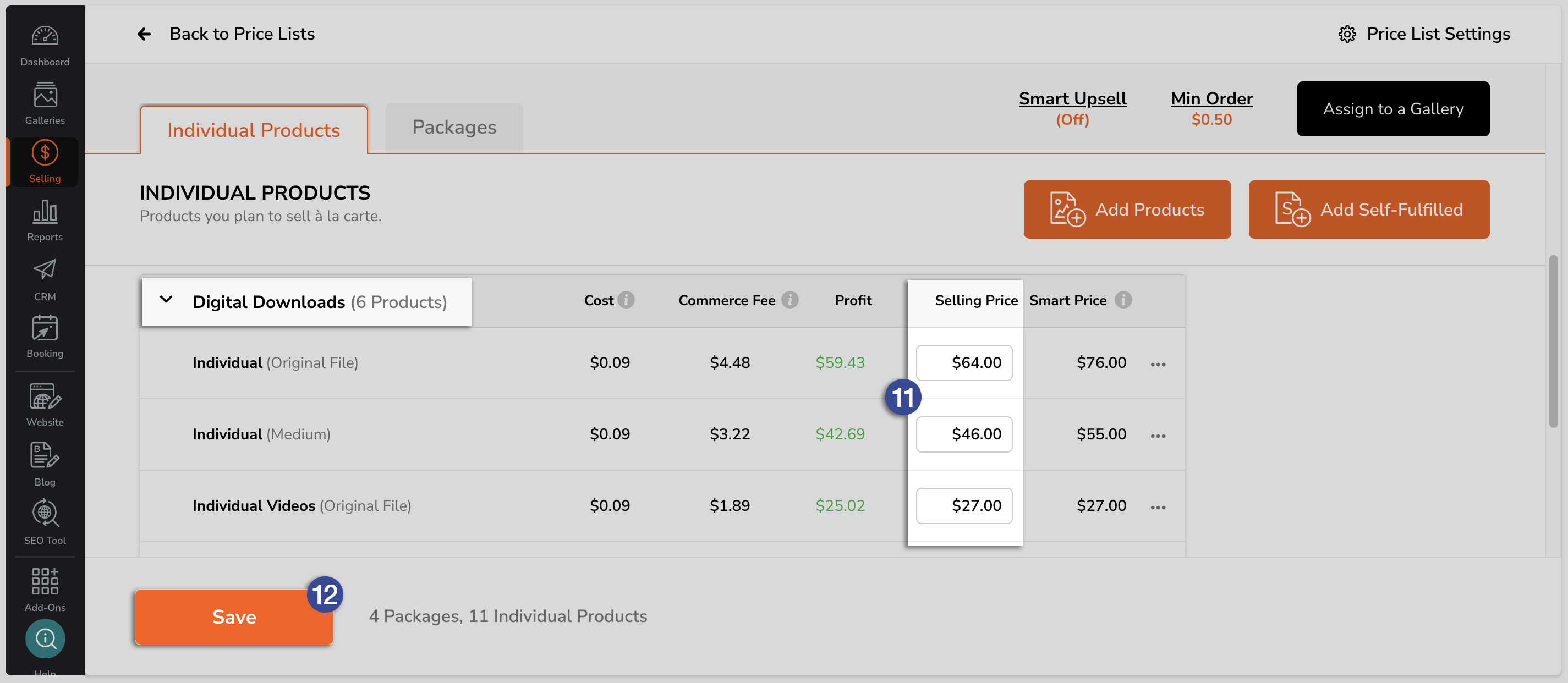Image resolution: width=1568 pixels, height=683 pixels.
Task: Switch to the Packages tab
Action: click(x=453, y=127)
